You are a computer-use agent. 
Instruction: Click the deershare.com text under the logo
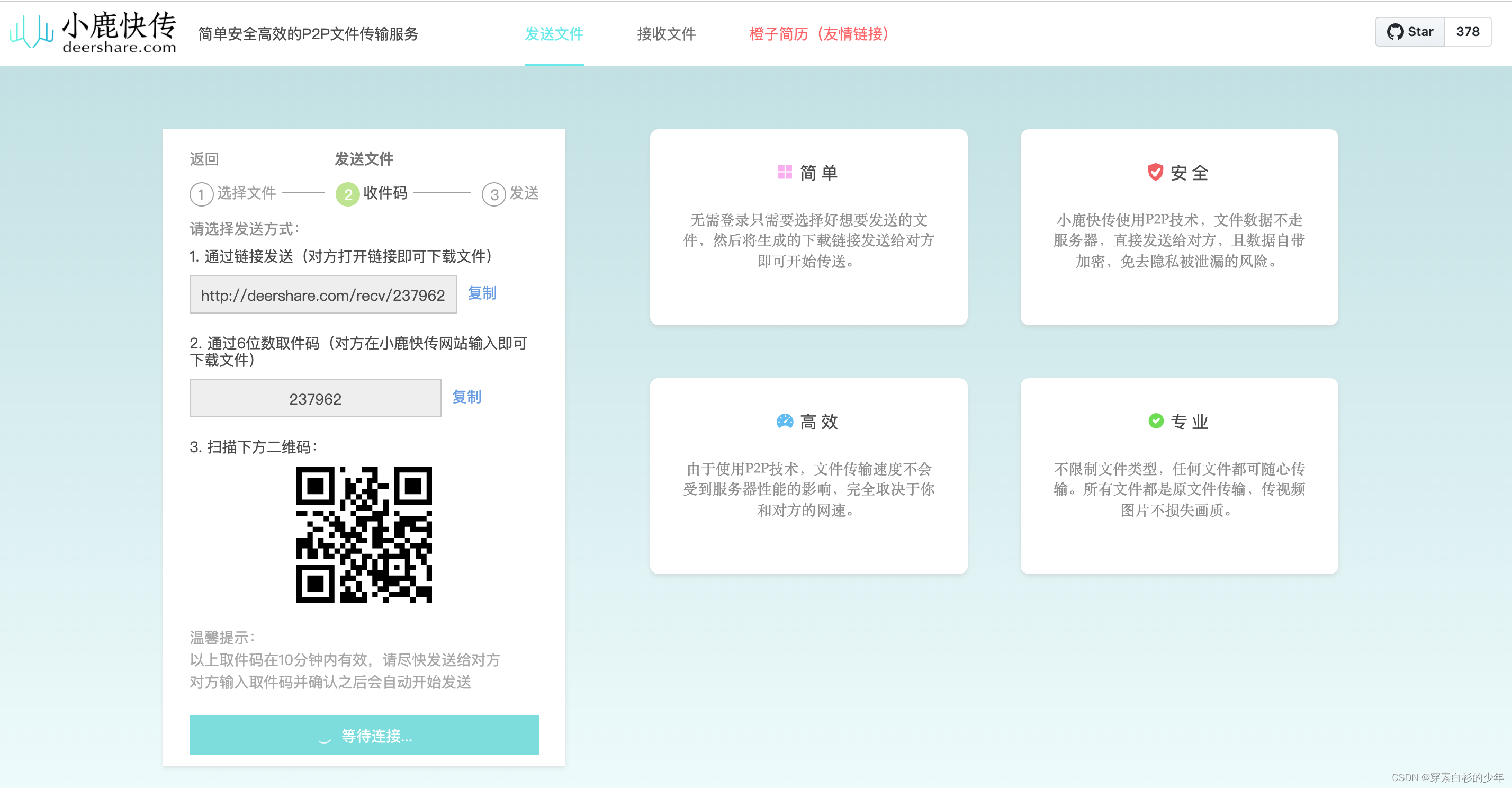(119, 47)
